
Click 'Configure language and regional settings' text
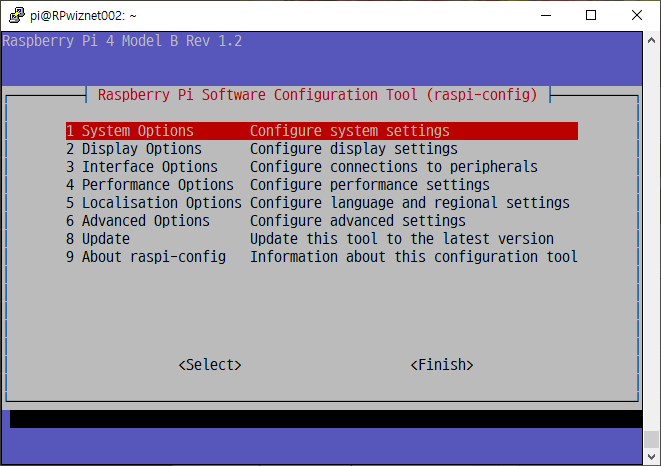pyautogui.click(x=410, y=203)
